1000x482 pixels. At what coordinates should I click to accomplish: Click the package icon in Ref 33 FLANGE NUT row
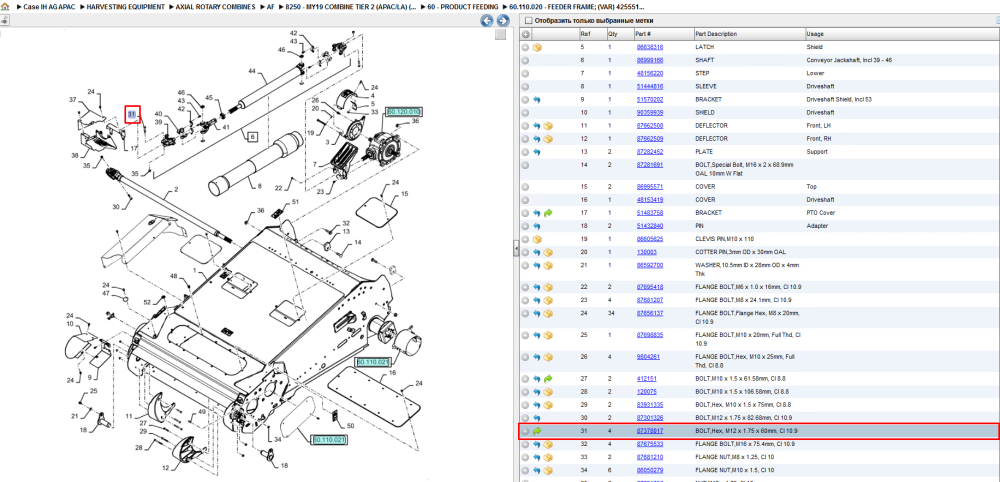point(548,457)
